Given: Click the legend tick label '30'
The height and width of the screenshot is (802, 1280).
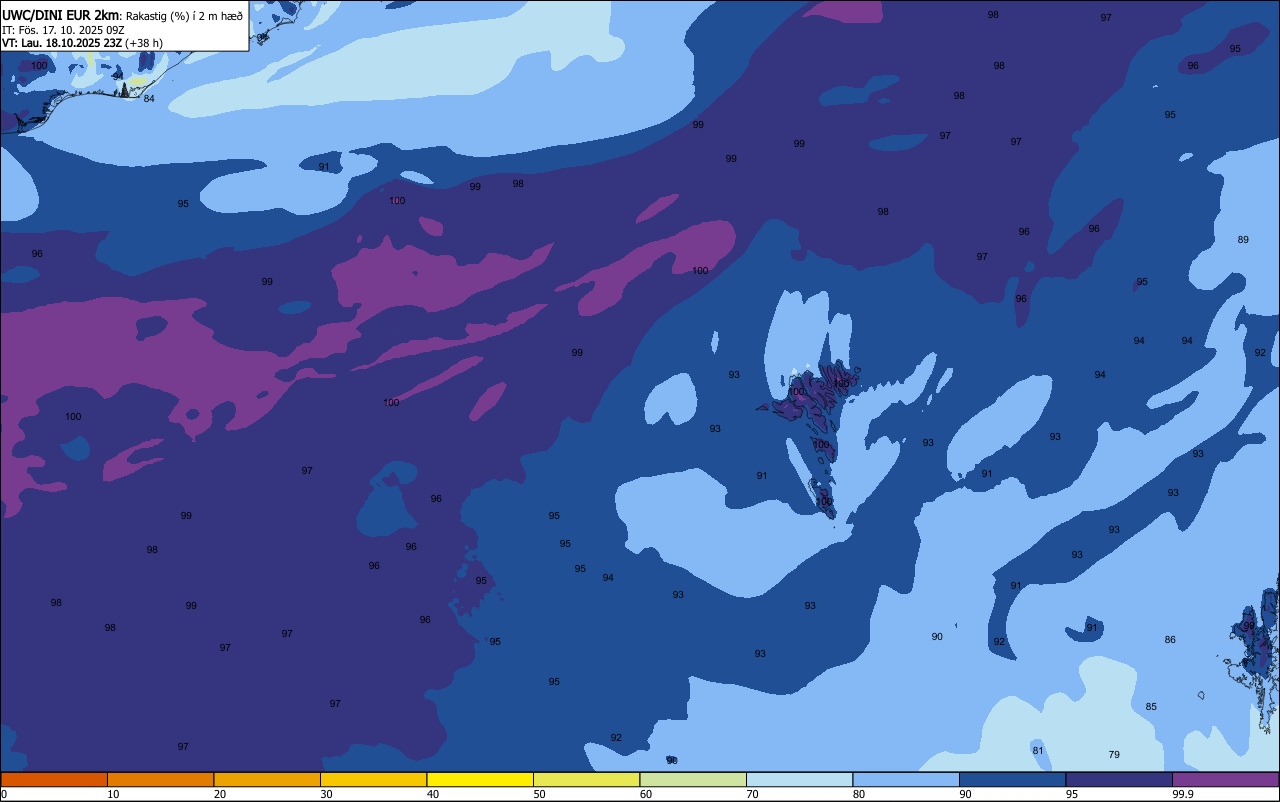Looking at the screenshot, I should click(x=326, y=794).
